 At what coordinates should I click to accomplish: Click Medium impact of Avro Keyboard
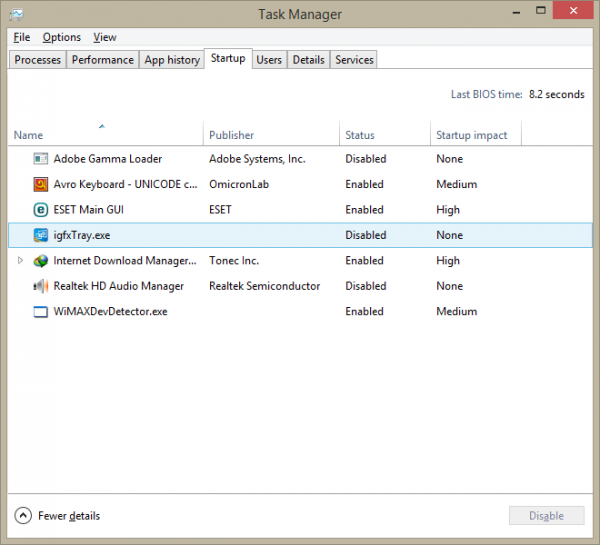(x=457, y=184)
